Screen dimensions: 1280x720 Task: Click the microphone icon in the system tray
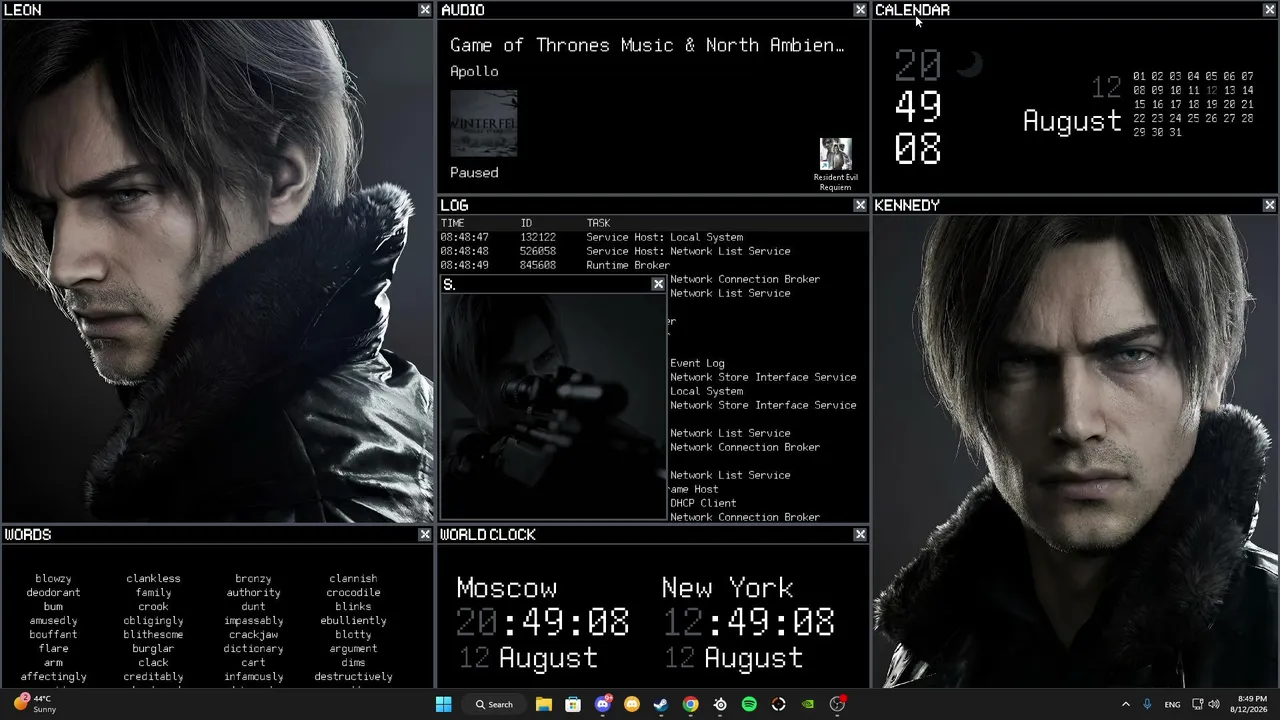point(1147,704)
